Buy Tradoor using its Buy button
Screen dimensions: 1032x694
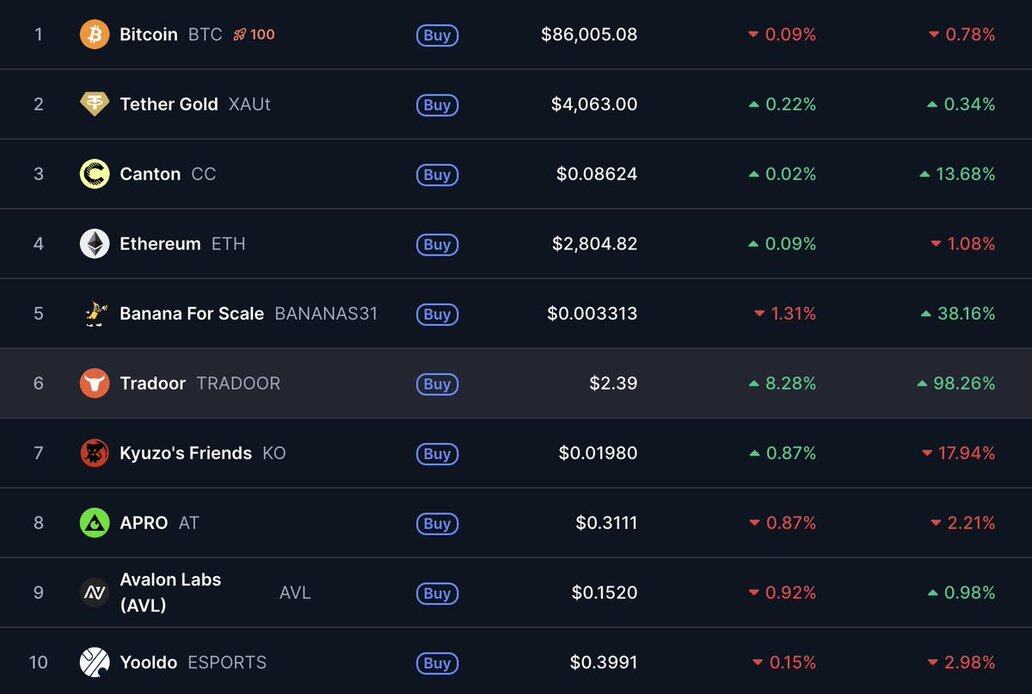(437, 384)
